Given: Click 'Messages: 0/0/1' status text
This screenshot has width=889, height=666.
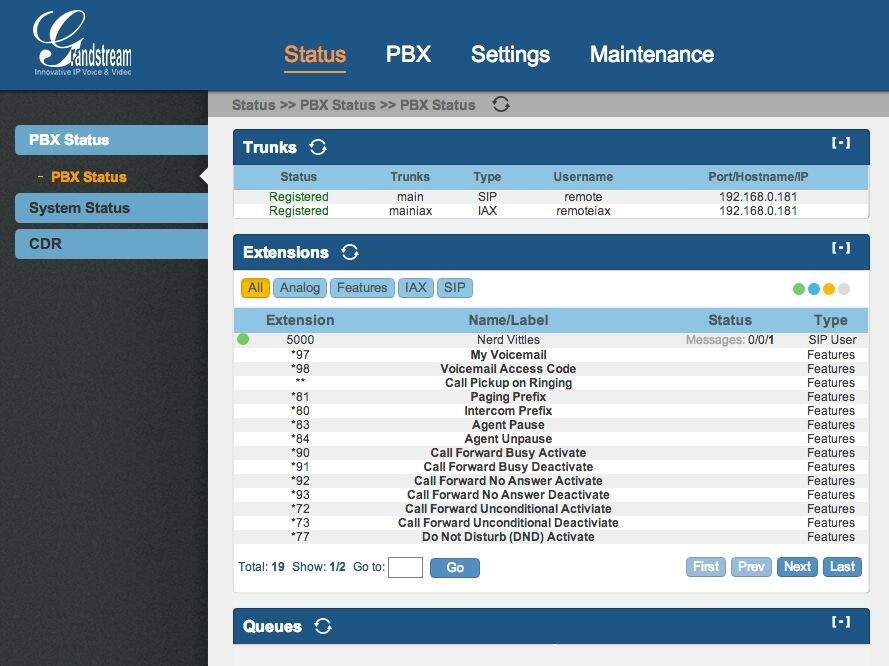Looking at the screenshot, I should (x=730, y=340).
